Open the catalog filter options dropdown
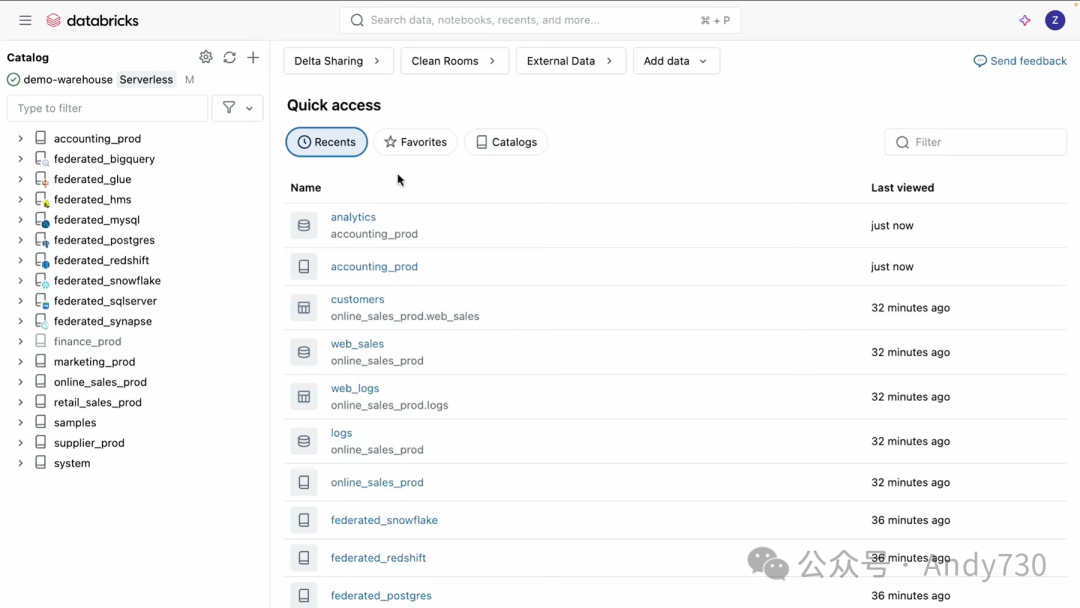This screenshot has height=608, width=1080. coord(238,108)
